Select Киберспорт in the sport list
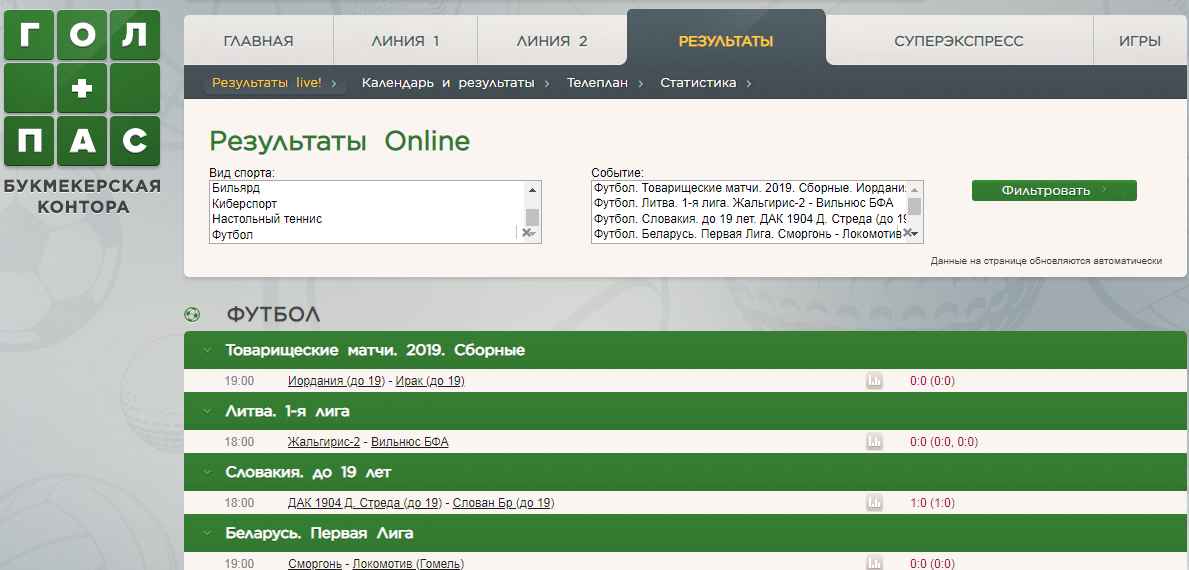This screenshot has height=570, width=1189. tap(245, 203)
